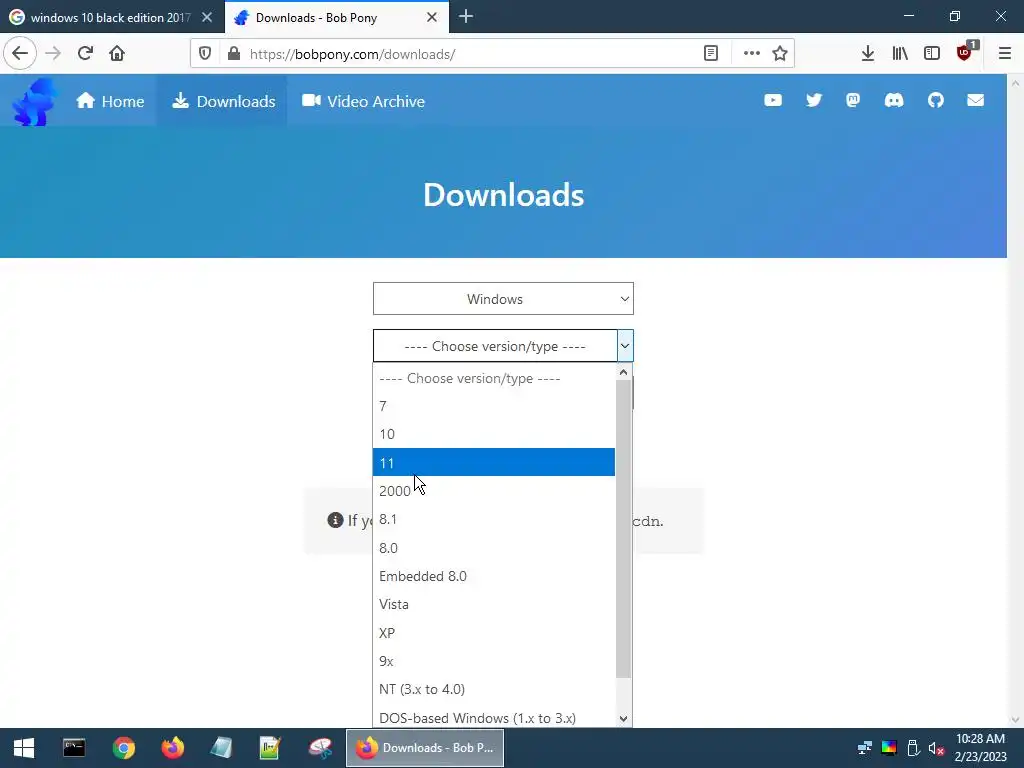Switch to windows 10 black edition tab
This screenshot has width=1024, height=768.
[x=112, y=18]
